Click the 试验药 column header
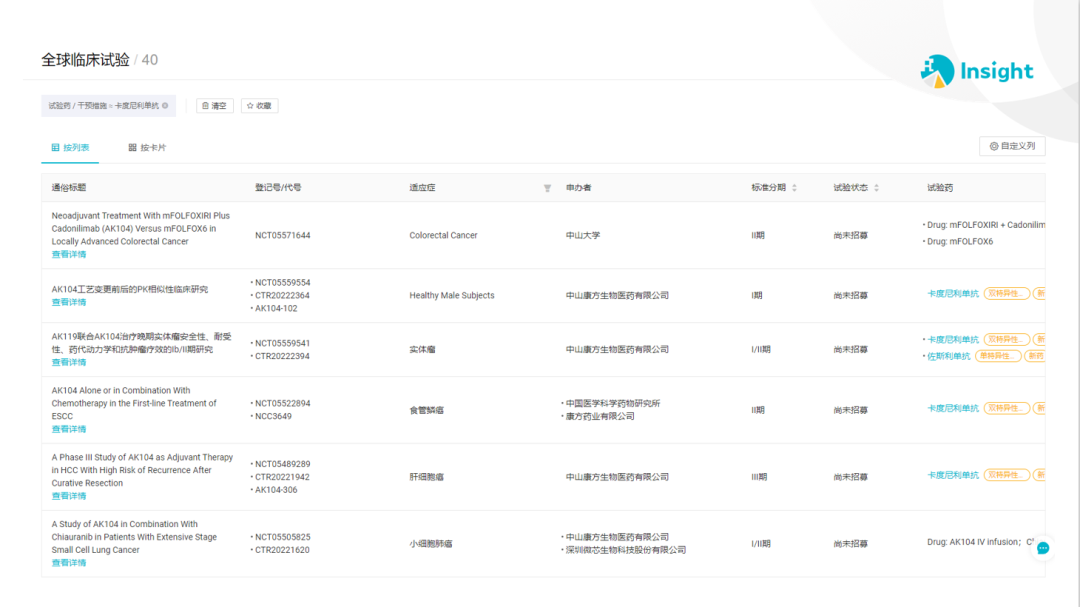 (940, 187)
